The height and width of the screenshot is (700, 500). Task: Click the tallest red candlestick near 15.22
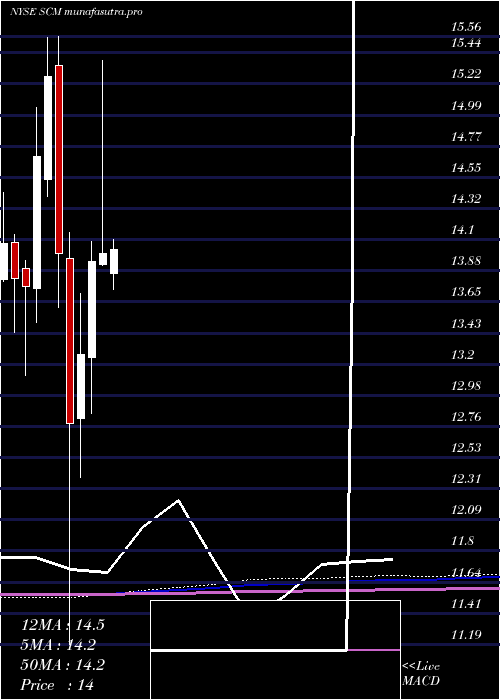(58, 159)
